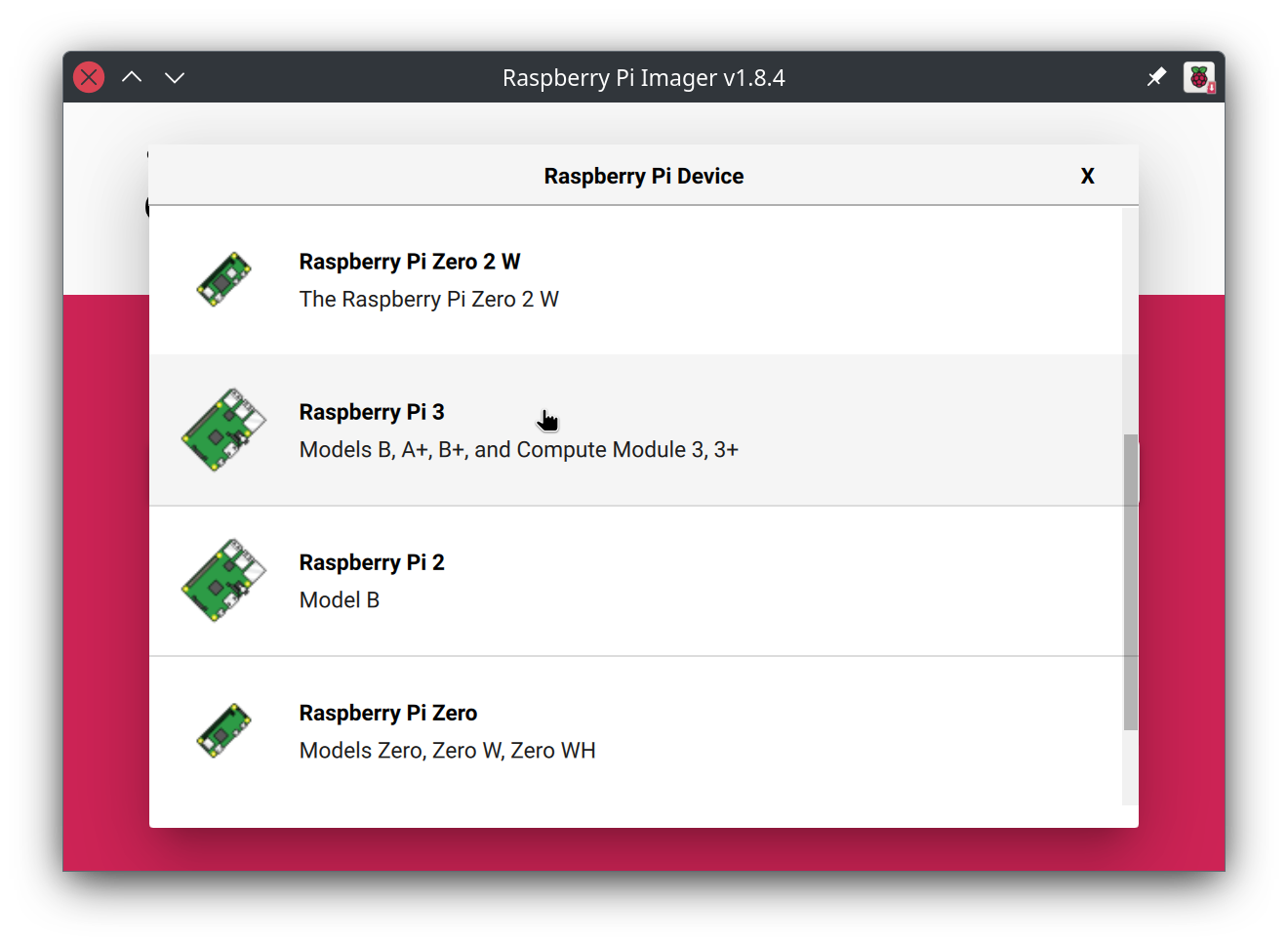Viewport: 1288px width, 945px height.
Task: Maximize the window with the up chevron
Action: pyautogui.click(x=132, y=77)
